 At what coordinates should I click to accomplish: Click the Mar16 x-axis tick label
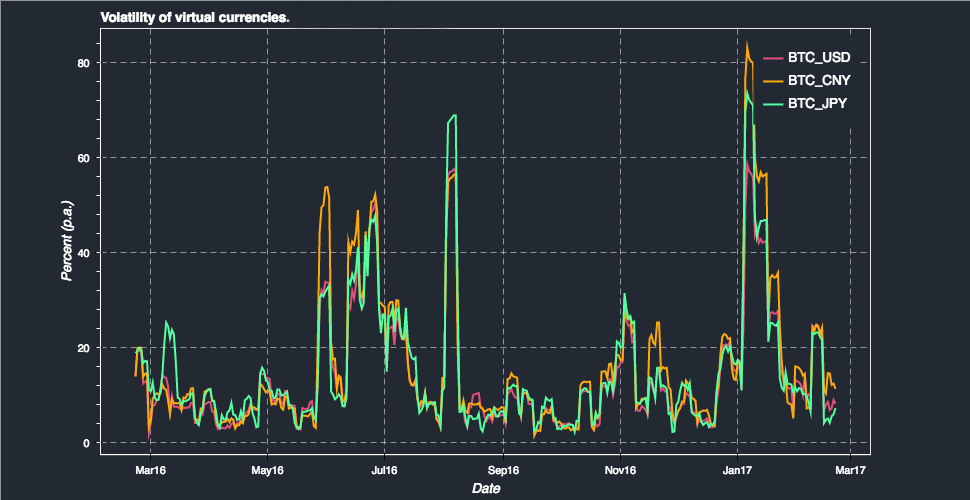click(x=150, y=471)
